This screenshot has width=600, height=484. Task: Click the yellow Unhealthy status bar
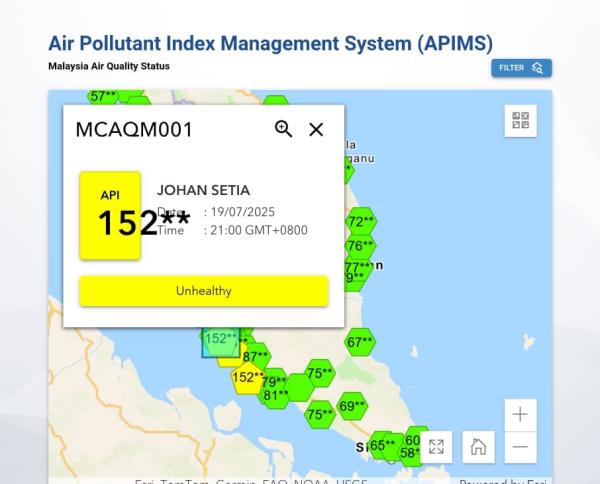203,291
